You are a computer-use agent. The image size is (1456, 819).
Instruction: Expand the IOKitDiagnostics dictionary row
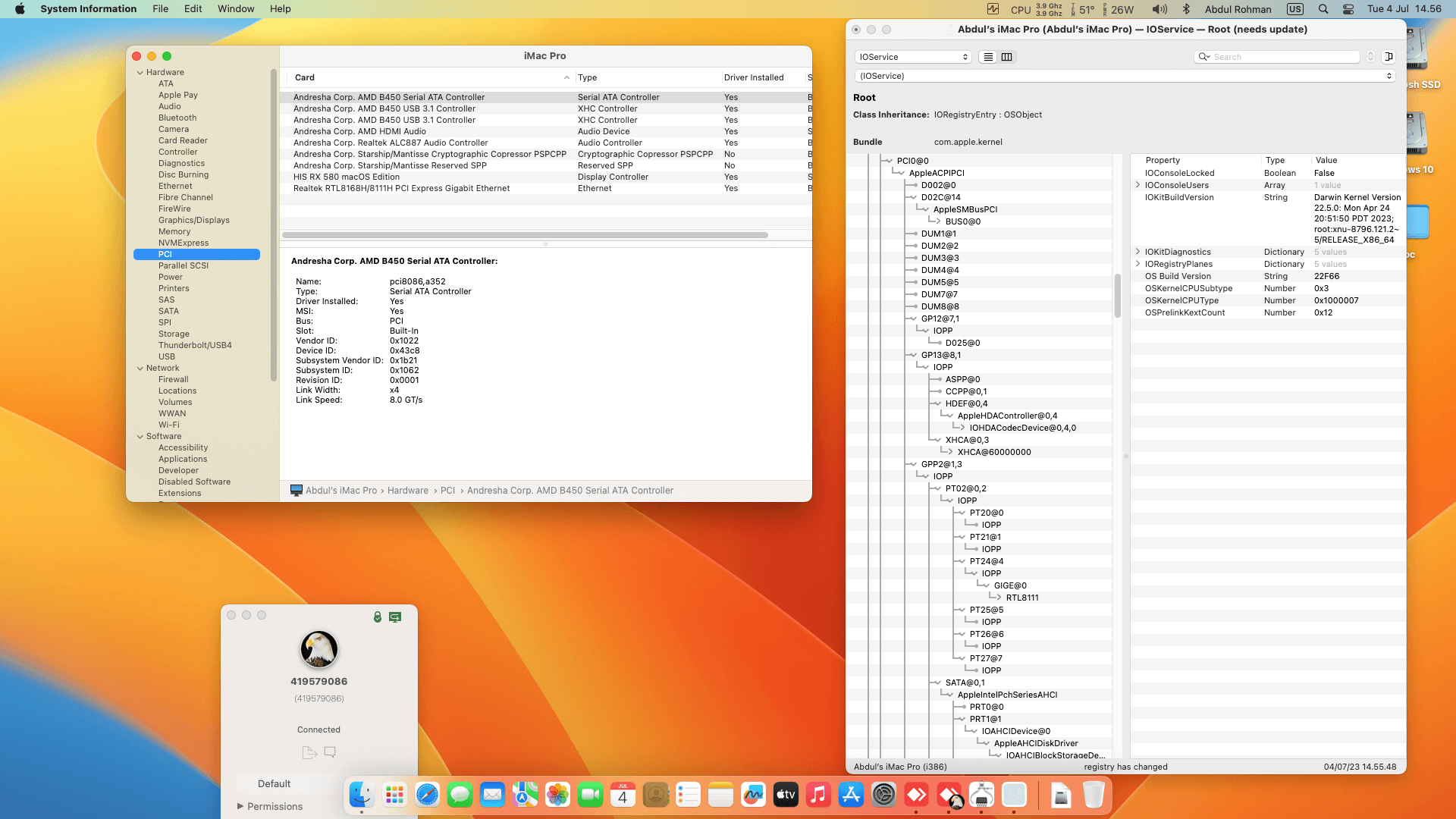click(1137, 251)
